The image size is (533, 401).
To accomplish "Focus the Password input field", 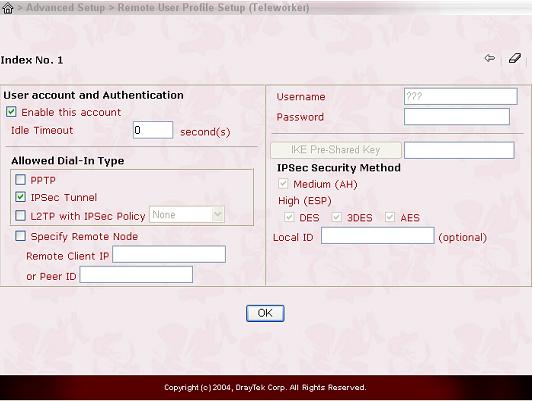I will [457, 117].
